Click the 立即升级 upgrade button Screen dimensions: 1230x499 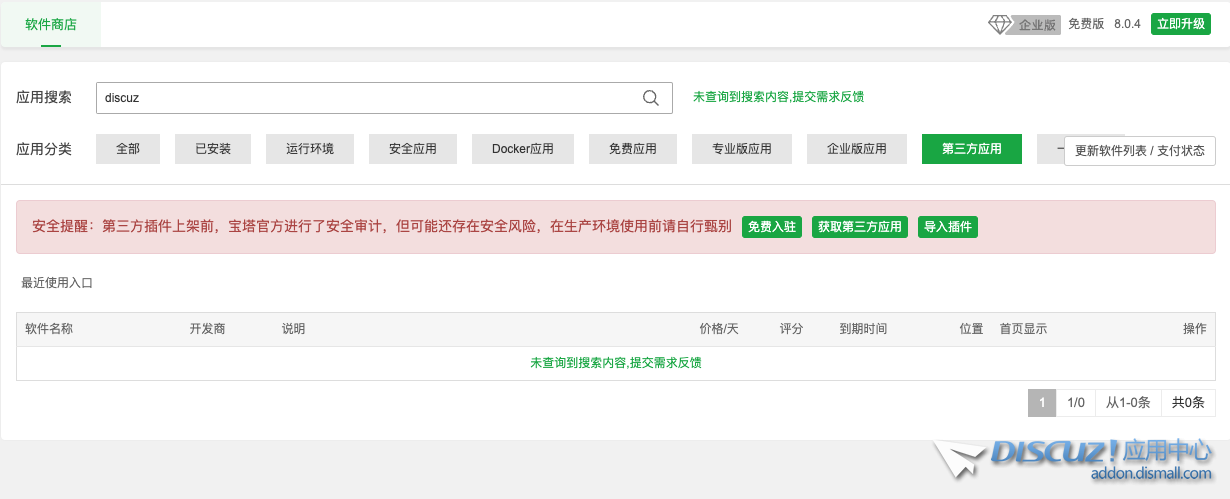[1180, 24]
